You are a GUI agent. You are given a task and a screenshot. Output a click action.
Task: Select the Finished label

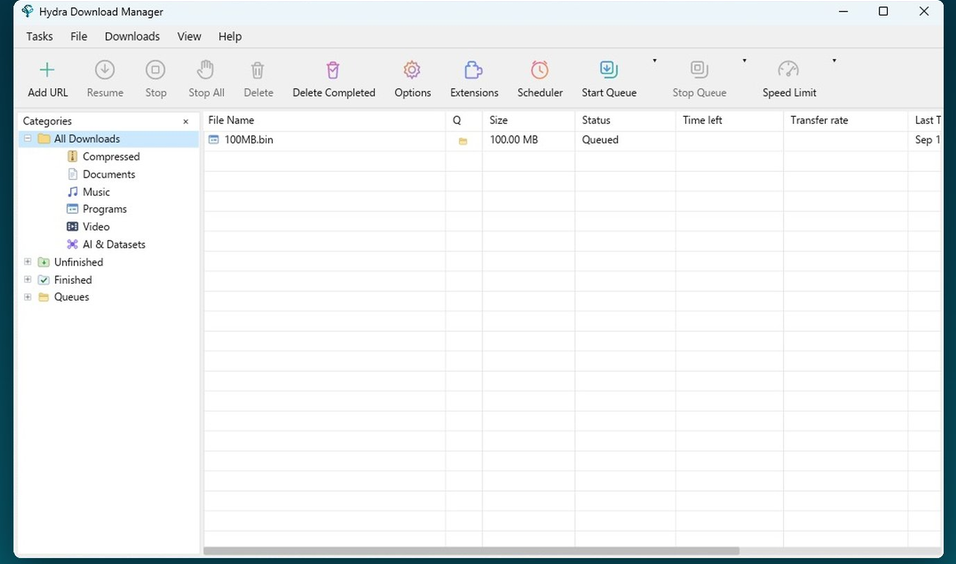(x=73, y=280)
